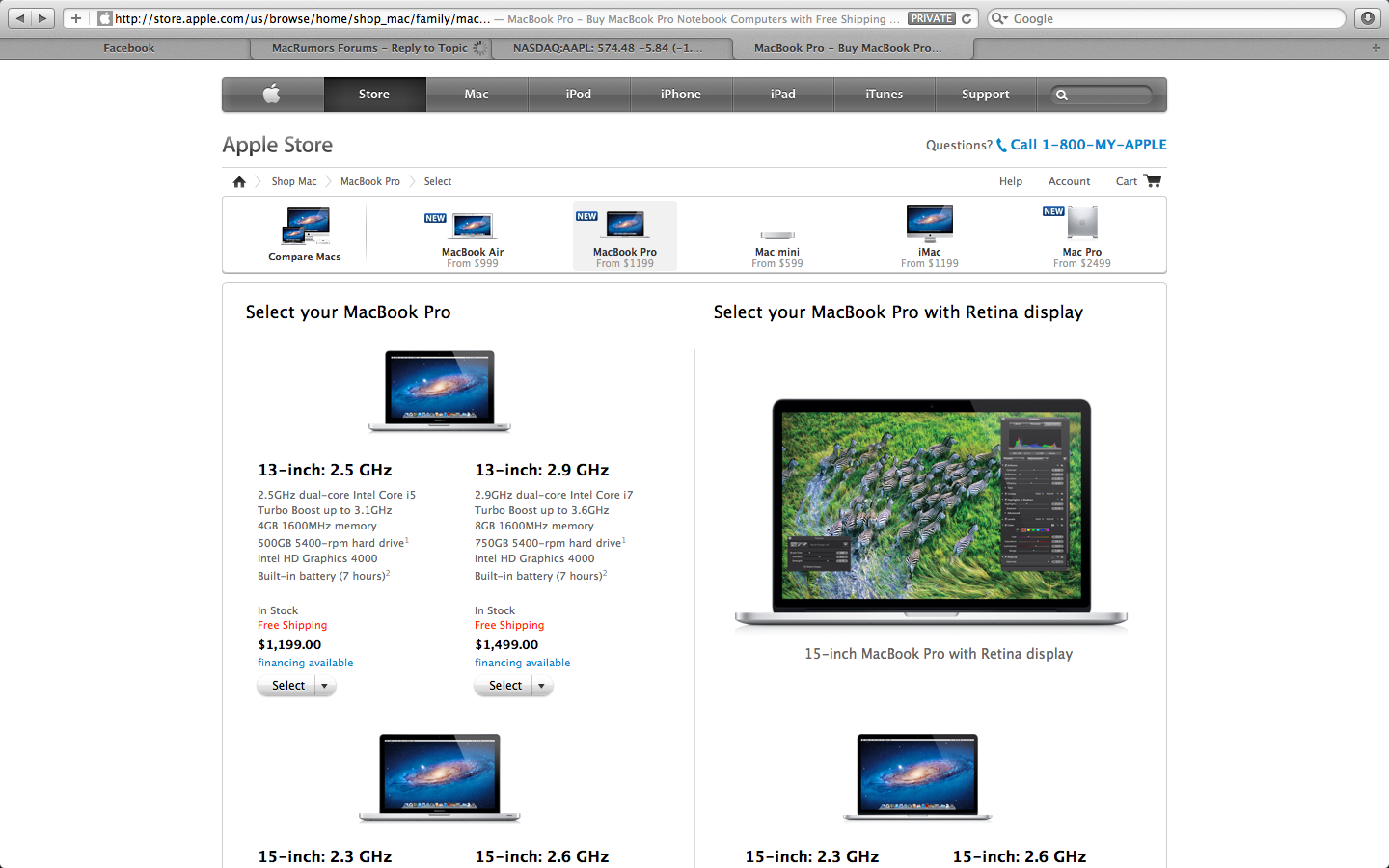
Task: Click the Google search magnifier icon
Action: tap(999, 18)
